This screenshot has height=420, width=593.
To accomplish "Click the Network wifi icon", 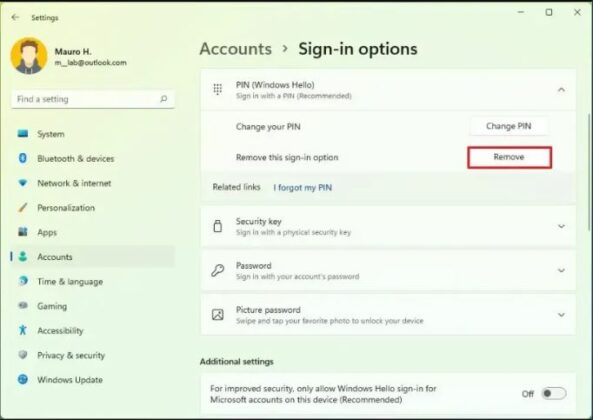I will pos(23,183).
